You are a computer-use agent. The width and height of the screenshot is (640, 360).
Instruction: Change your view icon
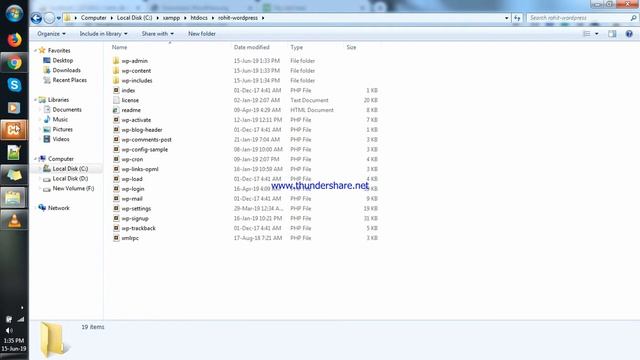pyautogui.click(x=587, y=34)
